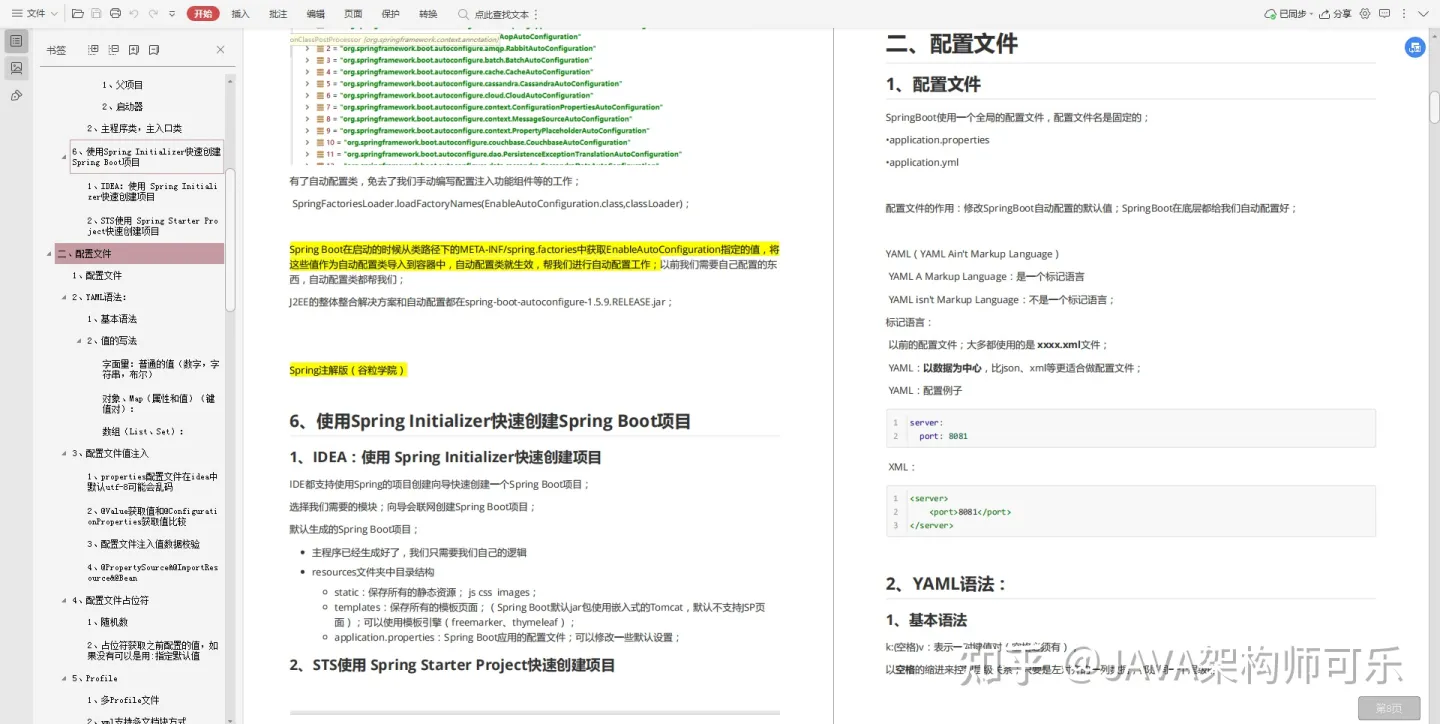Select bookmark 1、多Profile文件

point(123,700)
